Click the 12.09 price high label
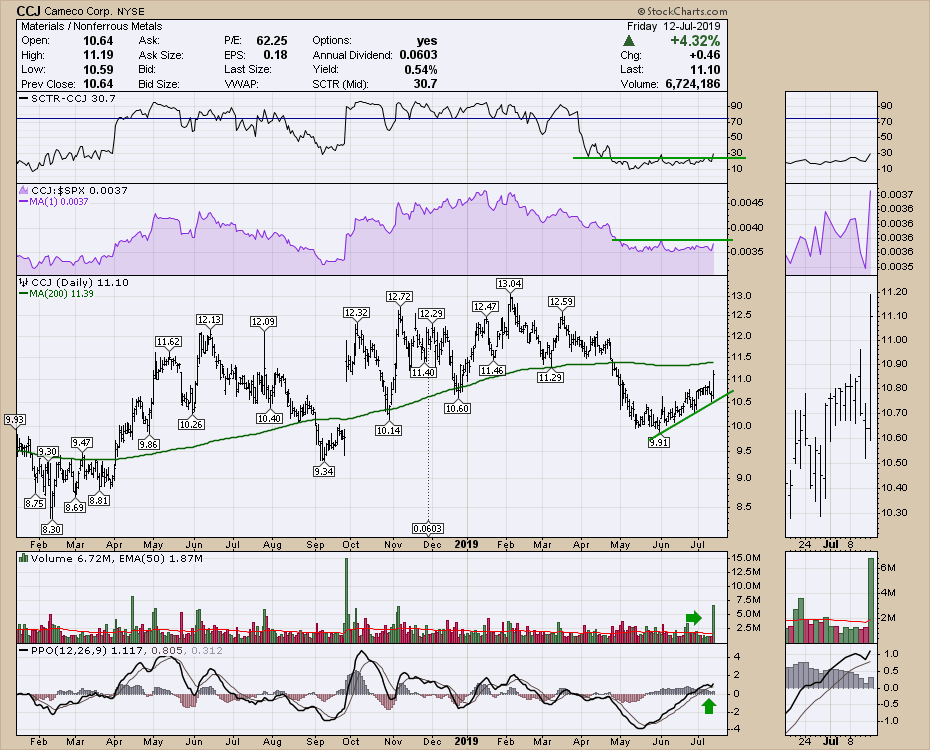This screenshot has width=930, height=750. [x=263, y=321]
